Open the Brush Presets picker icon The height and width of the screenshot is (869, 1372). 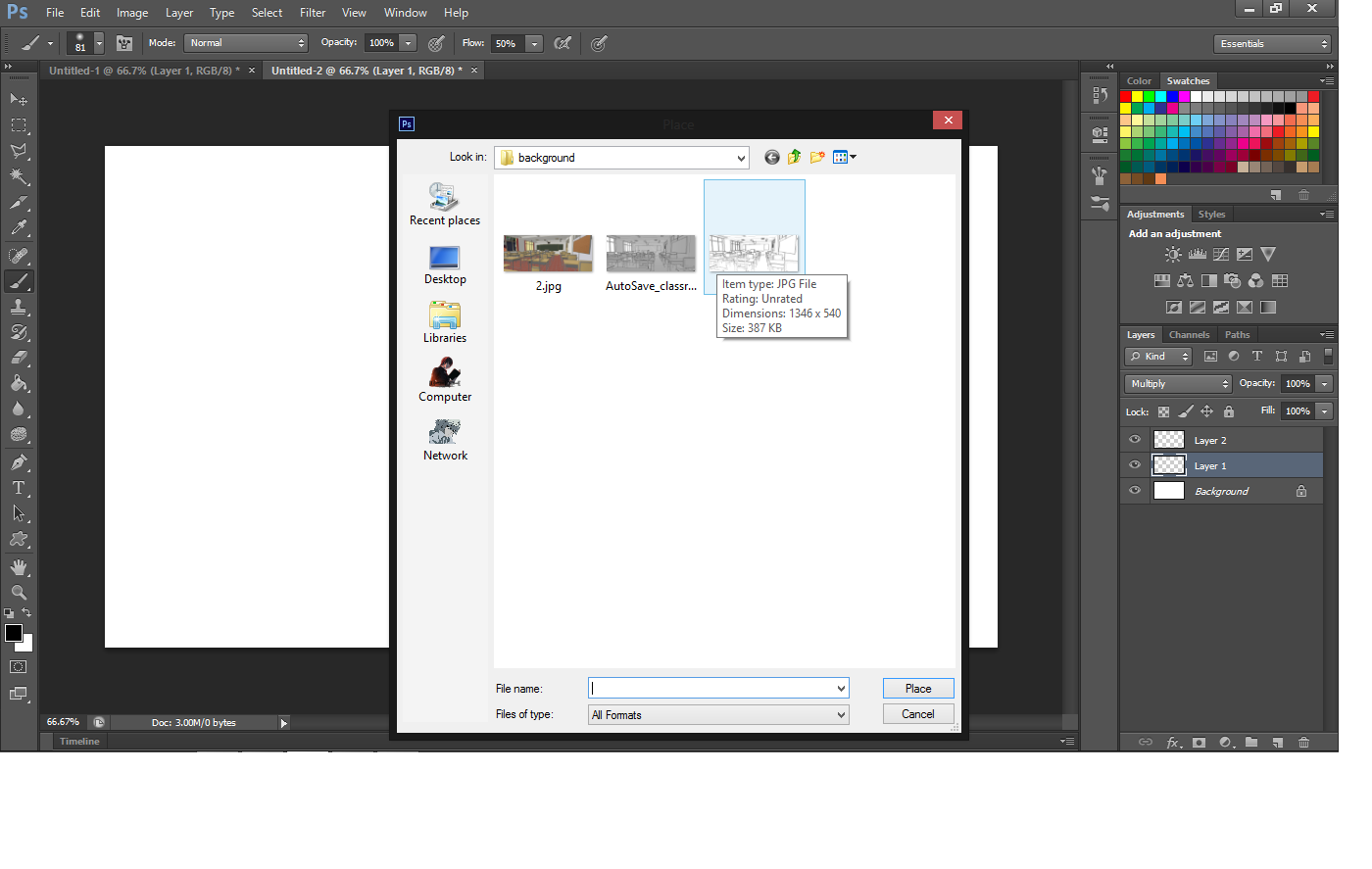coord(86,43)
